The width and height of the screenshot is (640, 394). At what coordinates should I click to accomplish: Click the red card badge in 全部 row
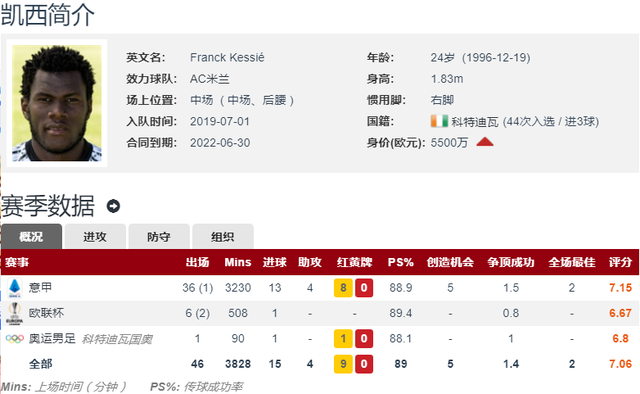[x=364, y=364]
